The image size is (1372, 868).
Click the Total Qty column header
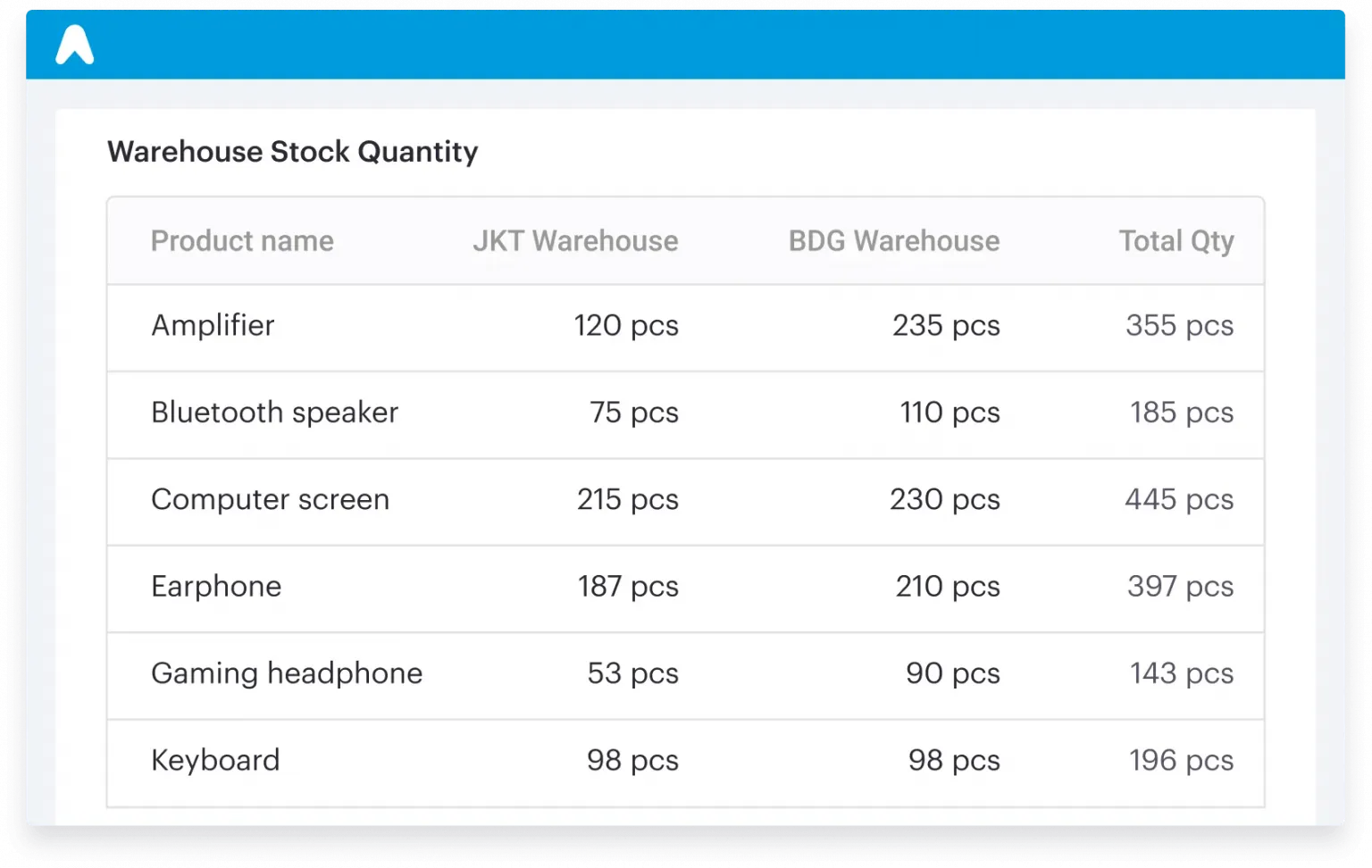[1175, 241]
